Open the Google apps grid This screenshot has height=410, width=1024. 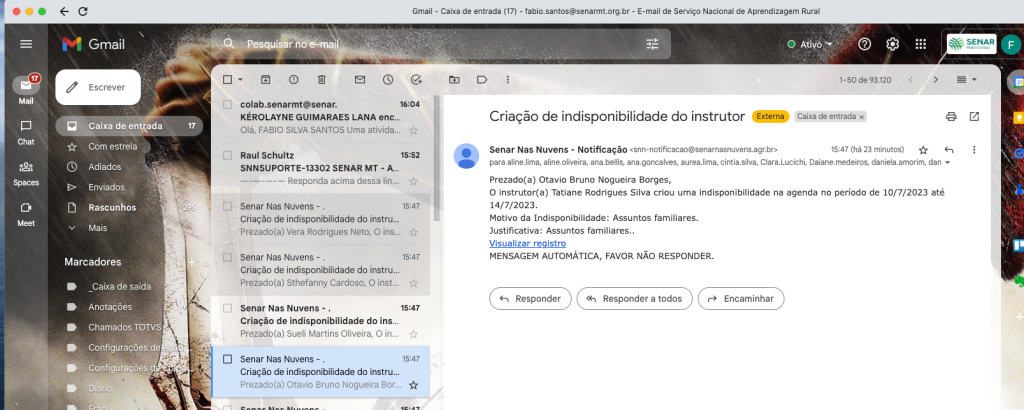point(921,44)
